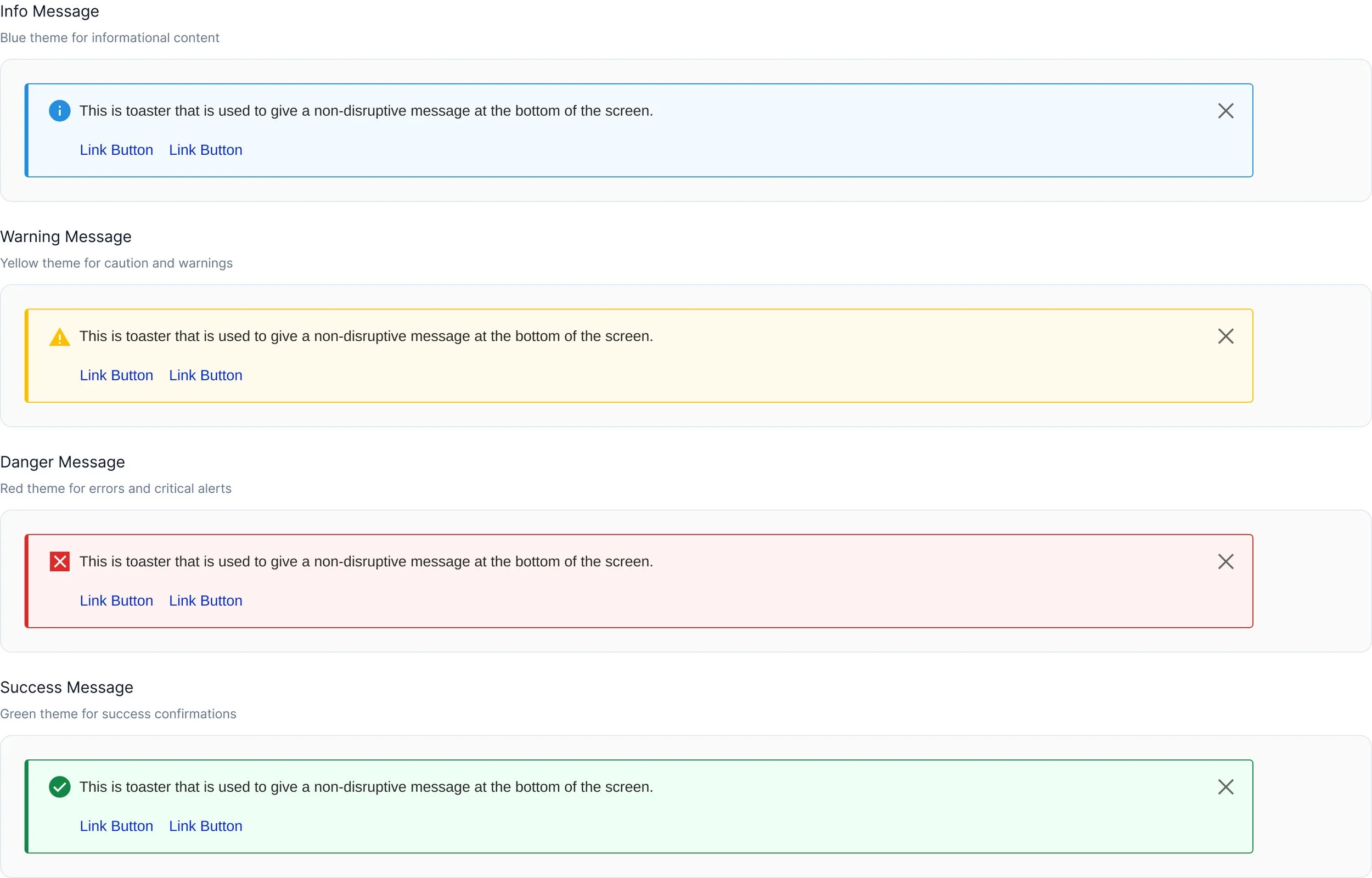Select first Link Button in danger message
The width and height of the screenshot is (1372, 878).
tap(116, 600)
